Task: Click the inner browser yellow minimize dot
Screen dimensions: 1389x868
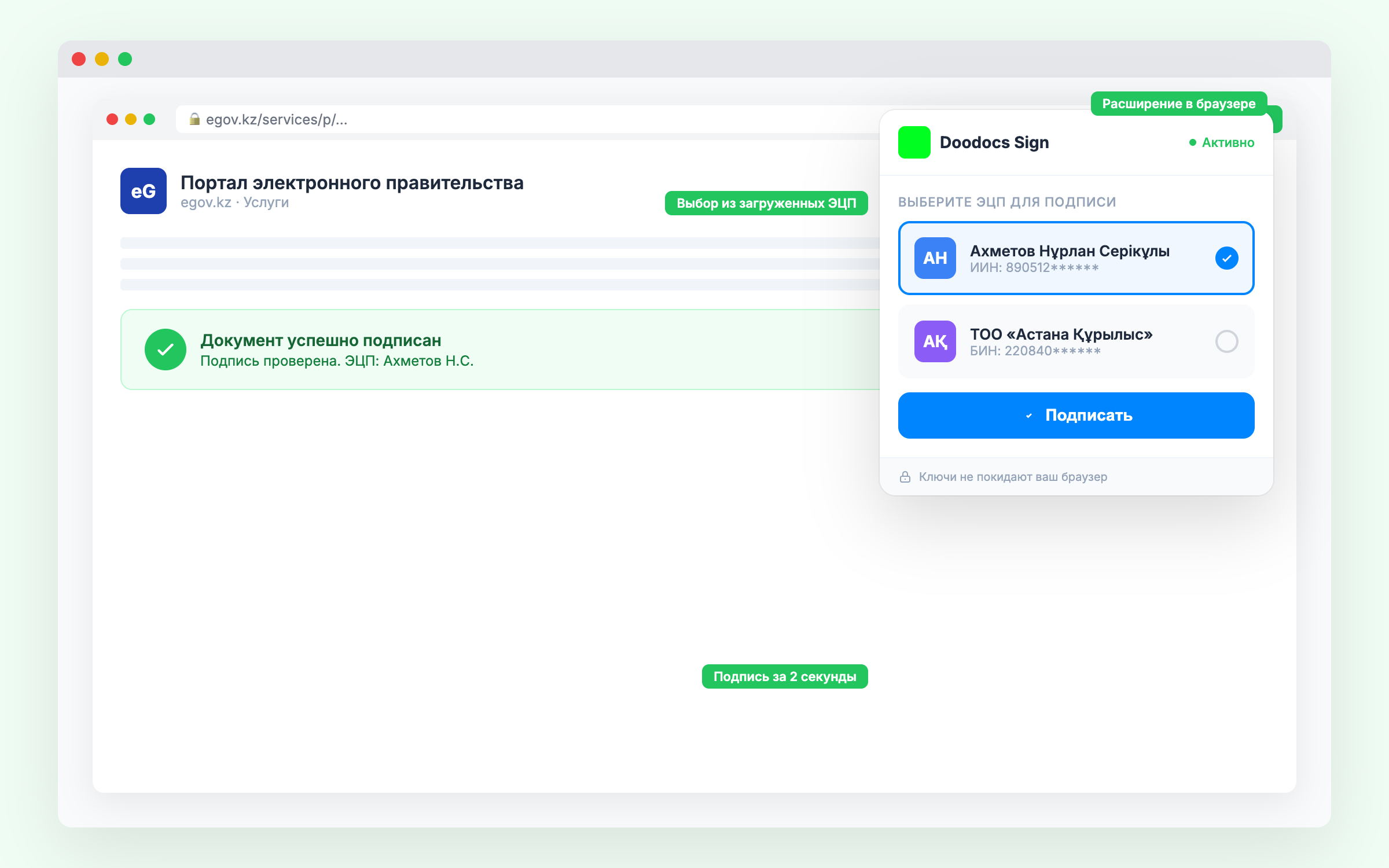Action: (x=131, y=119)
